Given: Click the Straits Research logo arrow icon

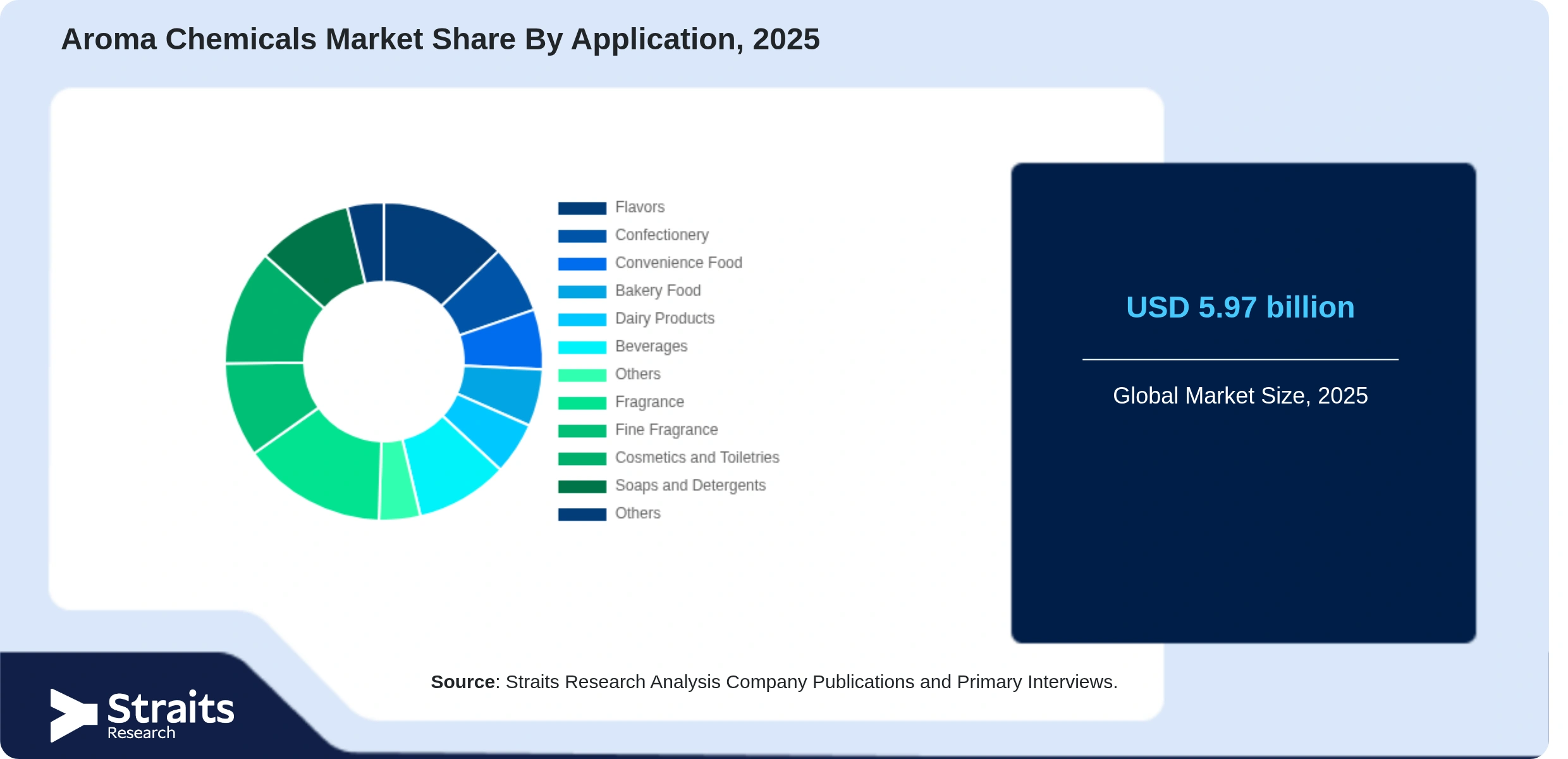Looking at the screenshot, I should [73, 715].
